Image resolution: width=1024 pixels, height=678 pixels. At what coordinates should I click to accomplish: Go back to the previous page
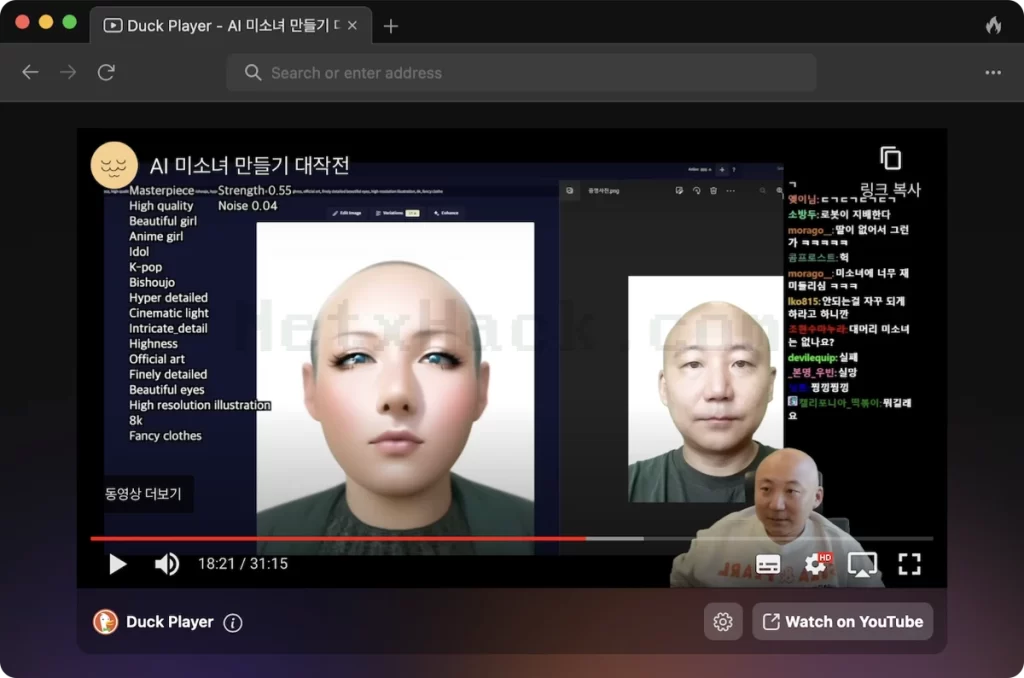pos(30,73)
